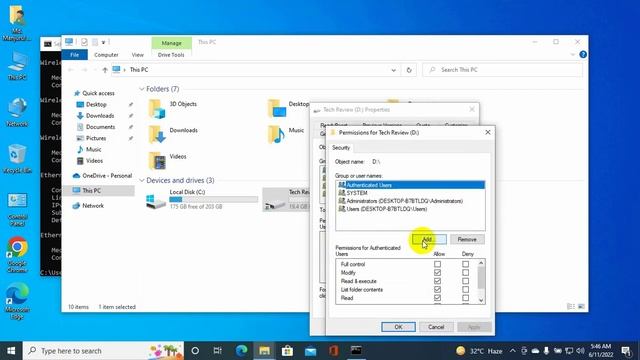The image size is (640, 360).
Task: Uncheck Allow for Modify permission
Action: click(437, 273)
